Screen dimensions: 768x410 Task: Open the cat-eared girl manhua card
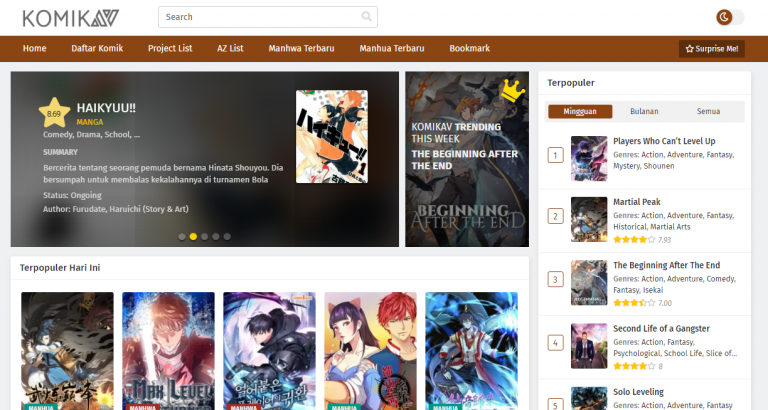[x=370, y=351]
